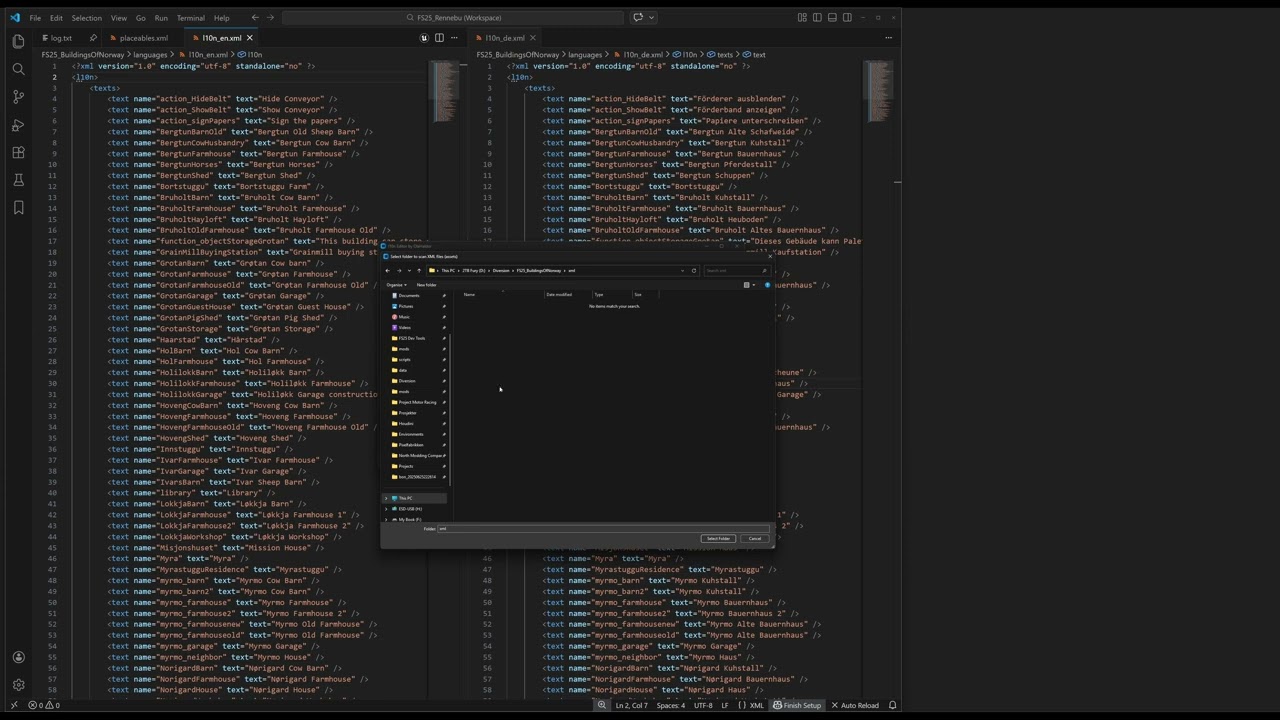Sort by the Date modified column header

[559, 294]
